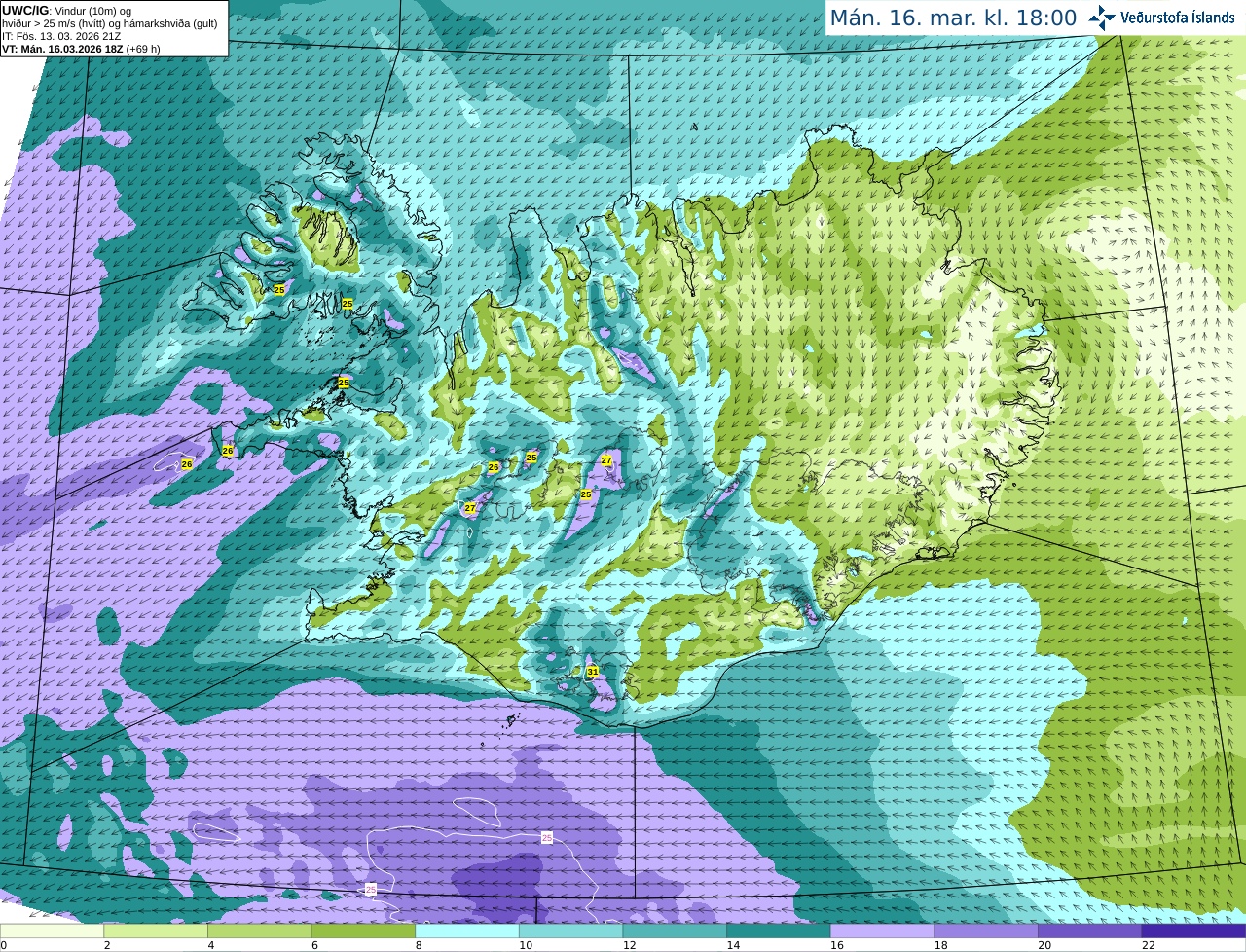Pick the 8–10 m/s light cyan legend swatch
Image resolution: width=1246 pixels, height=952 pixels.
point(467,931)
